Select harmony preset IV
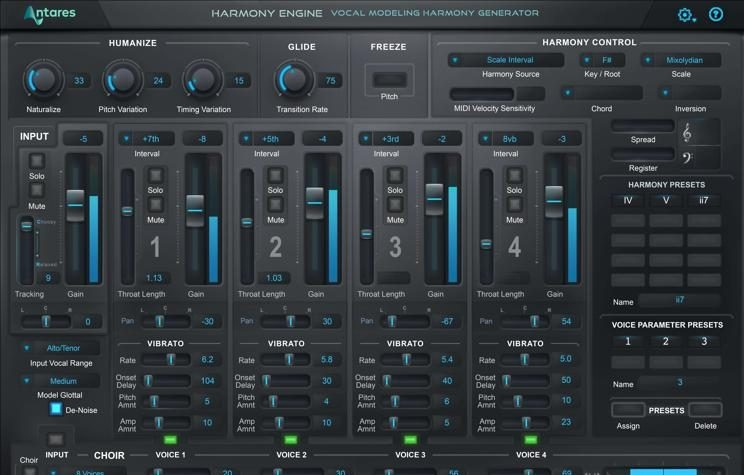 click(628, 200)
